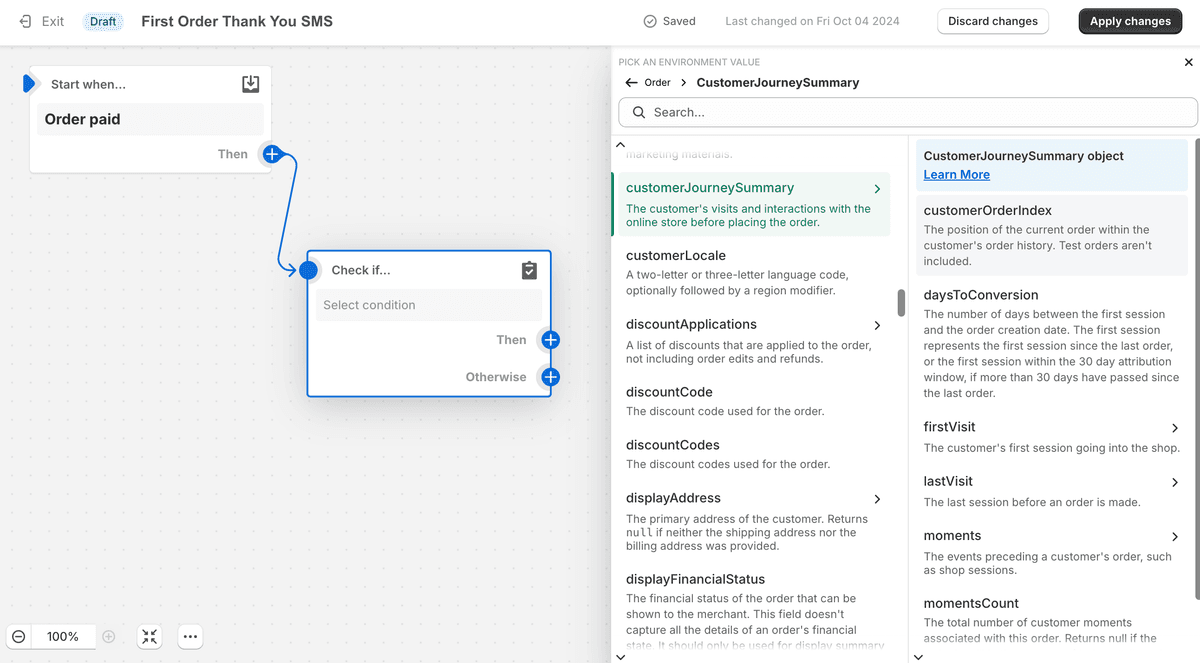Expand the displayAddress field
This screenshot has width=1200, height=663.
877,499
